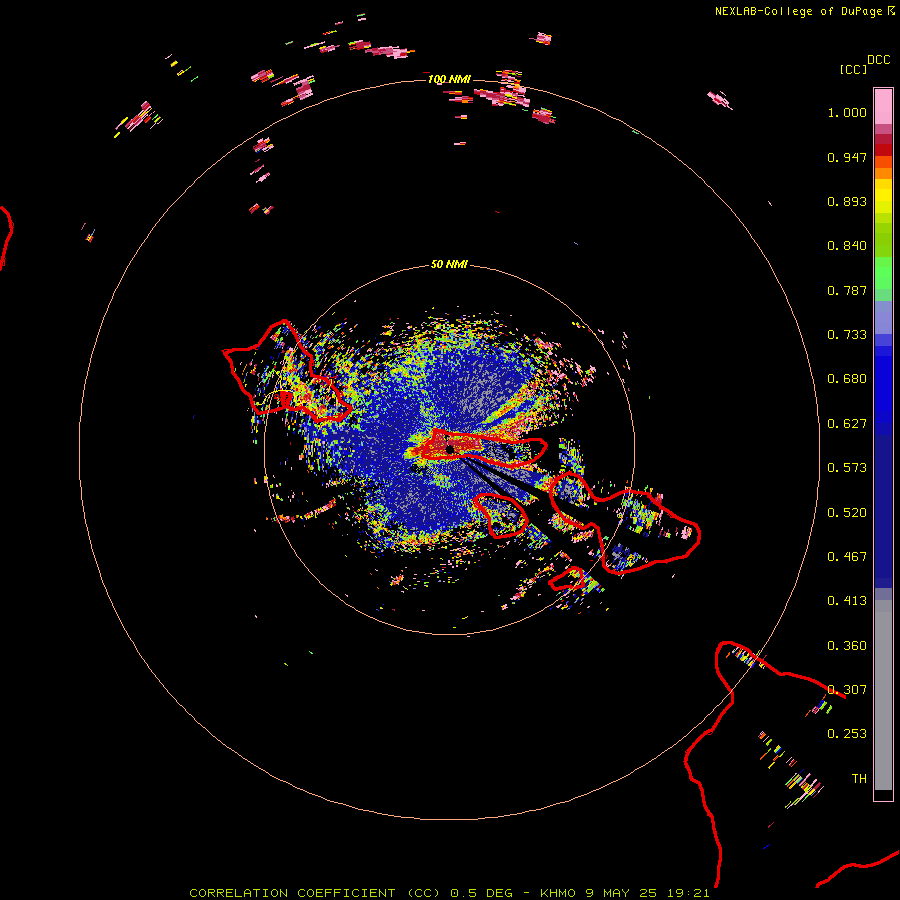Select the 0.253 legend value

coord(847,734)
